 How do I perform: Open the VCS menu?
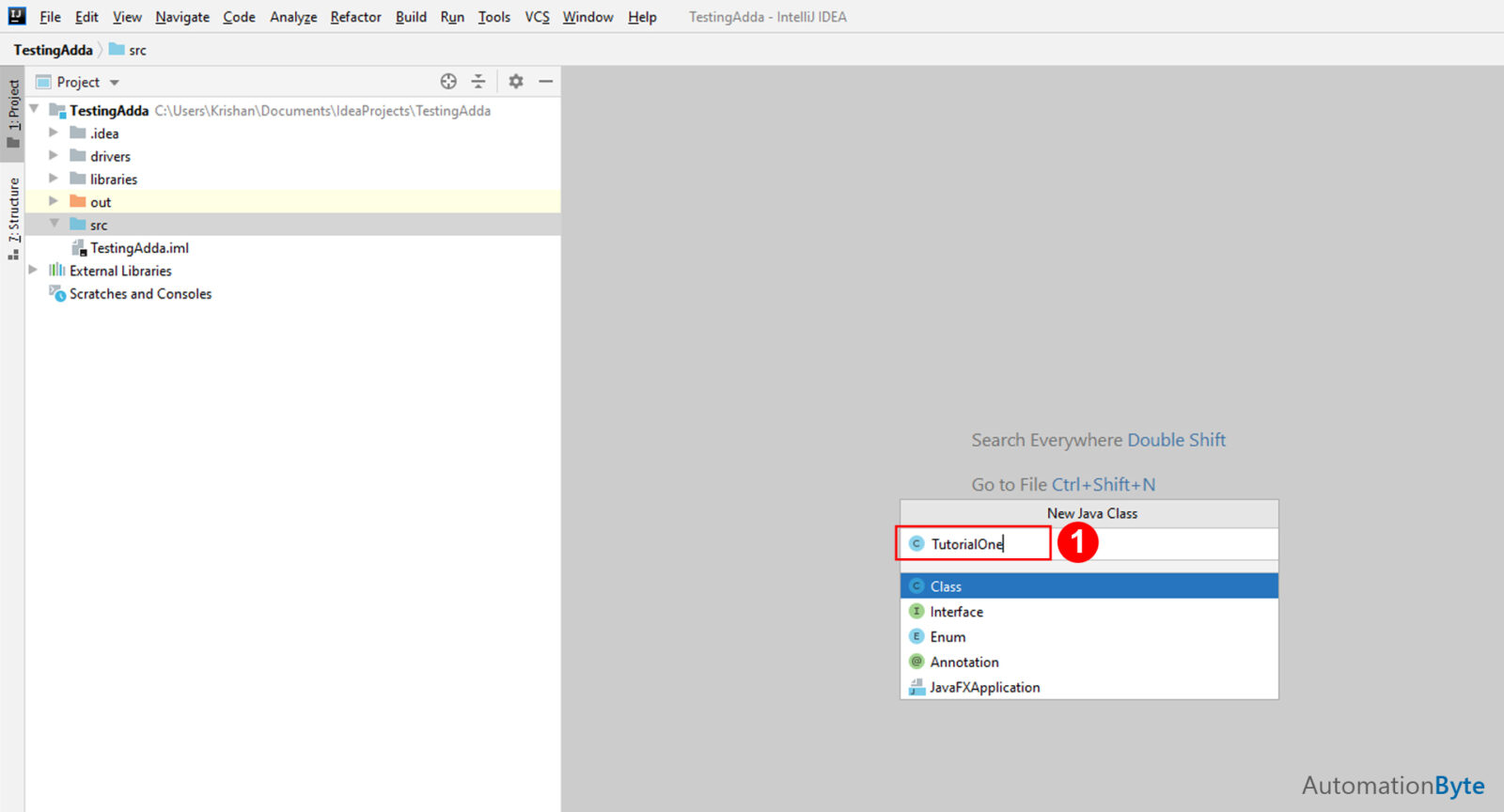(537, 17)
